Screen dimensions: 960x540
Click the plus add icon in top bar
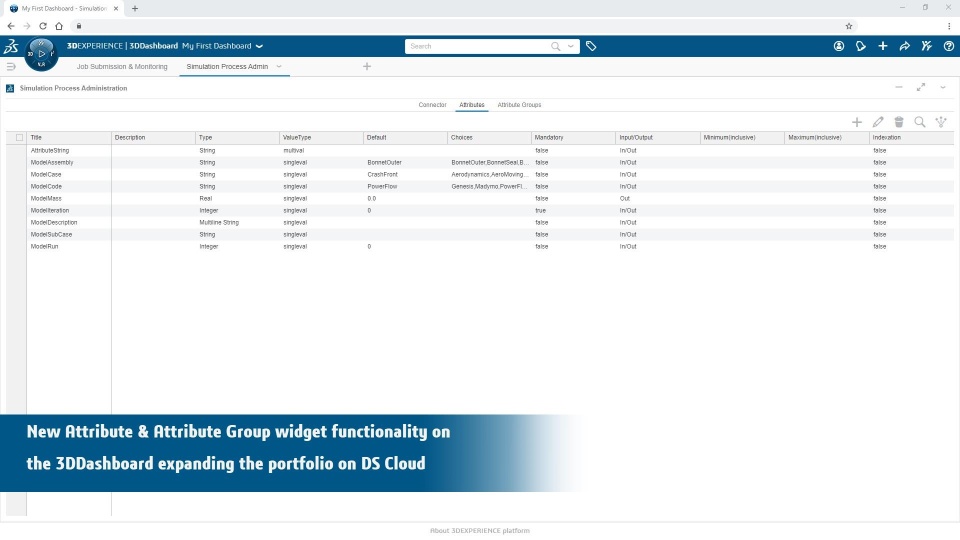click(x=883, y=46)
